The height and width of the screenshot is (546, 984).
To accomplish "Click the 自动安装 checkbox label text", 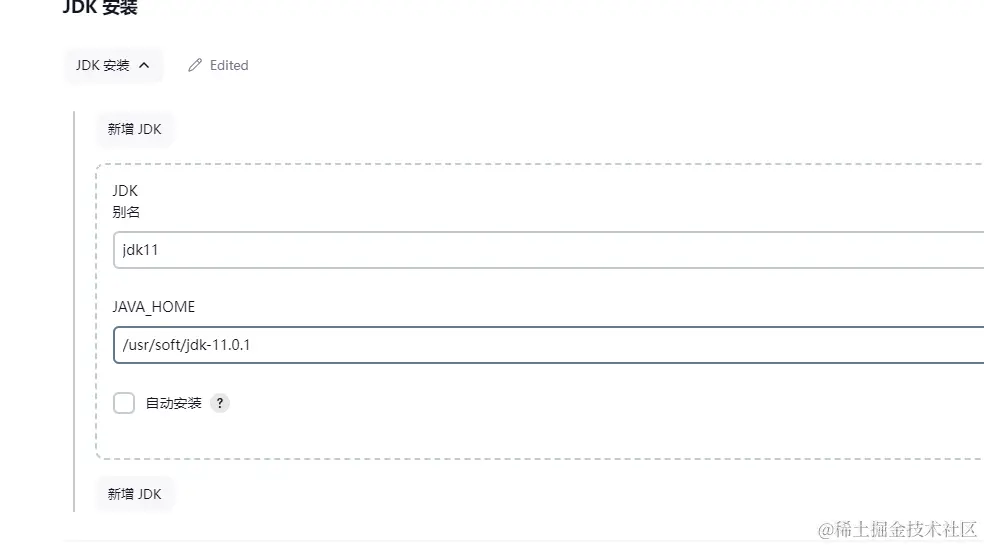I will point(174,403).
